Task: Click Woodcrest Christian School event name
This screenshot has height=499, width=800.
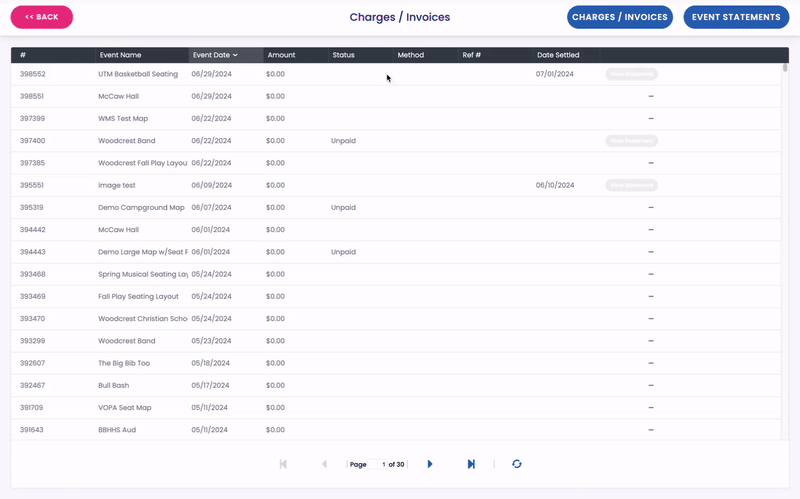Action: tap(143, 318)
